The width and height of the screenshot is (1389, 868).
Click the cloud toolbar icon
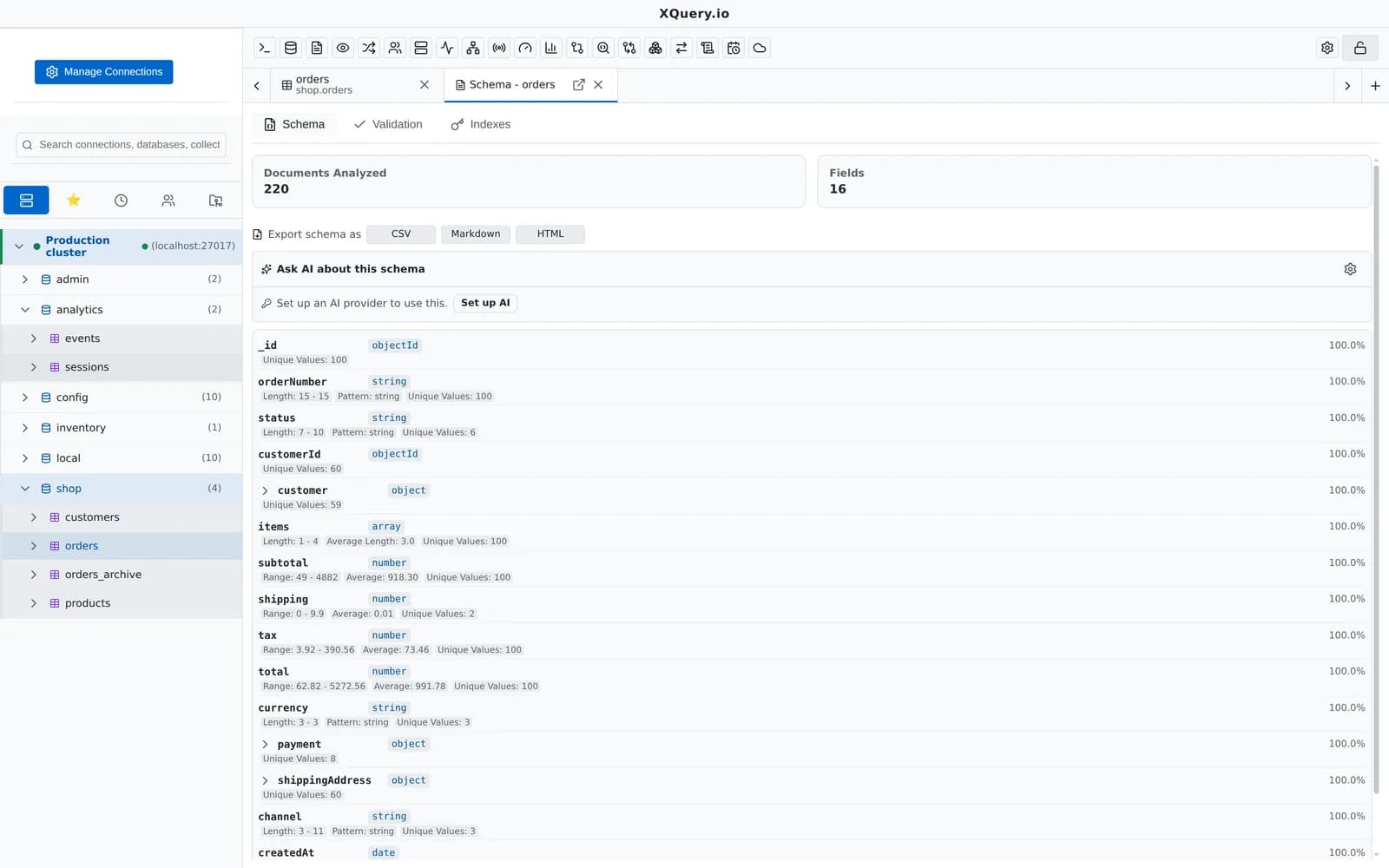tap(760, 48)
